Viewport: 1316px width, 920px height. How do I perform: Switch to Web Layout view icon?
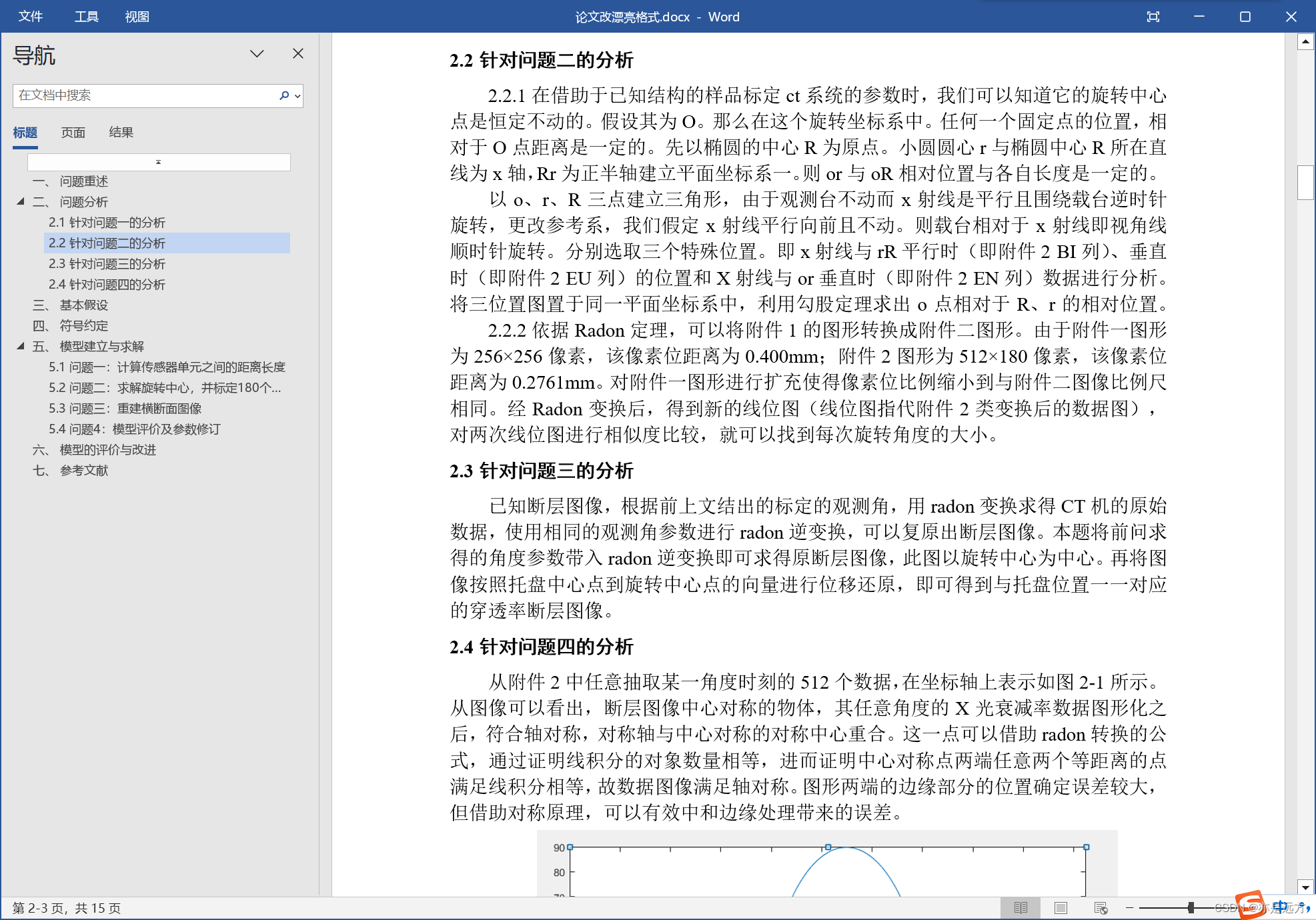click(x=1101, y=908)
